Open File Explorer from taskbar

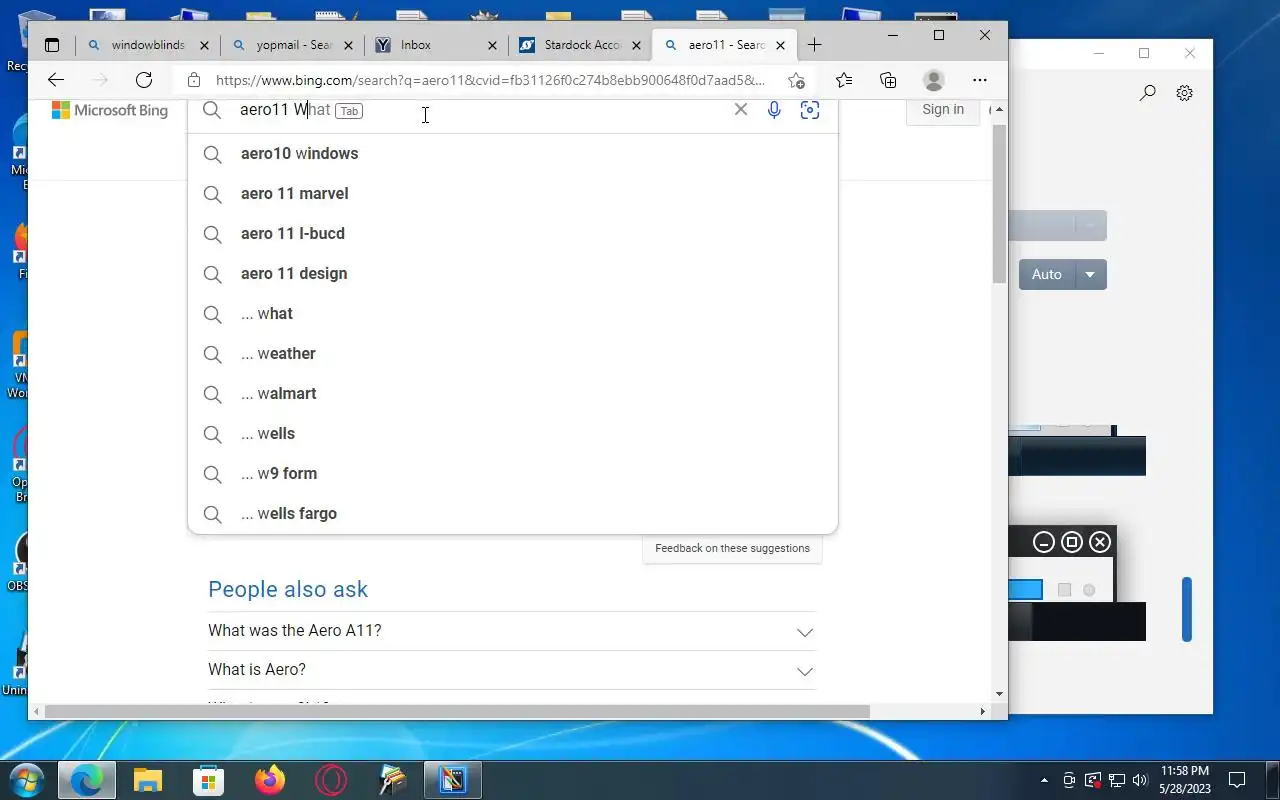148,779
